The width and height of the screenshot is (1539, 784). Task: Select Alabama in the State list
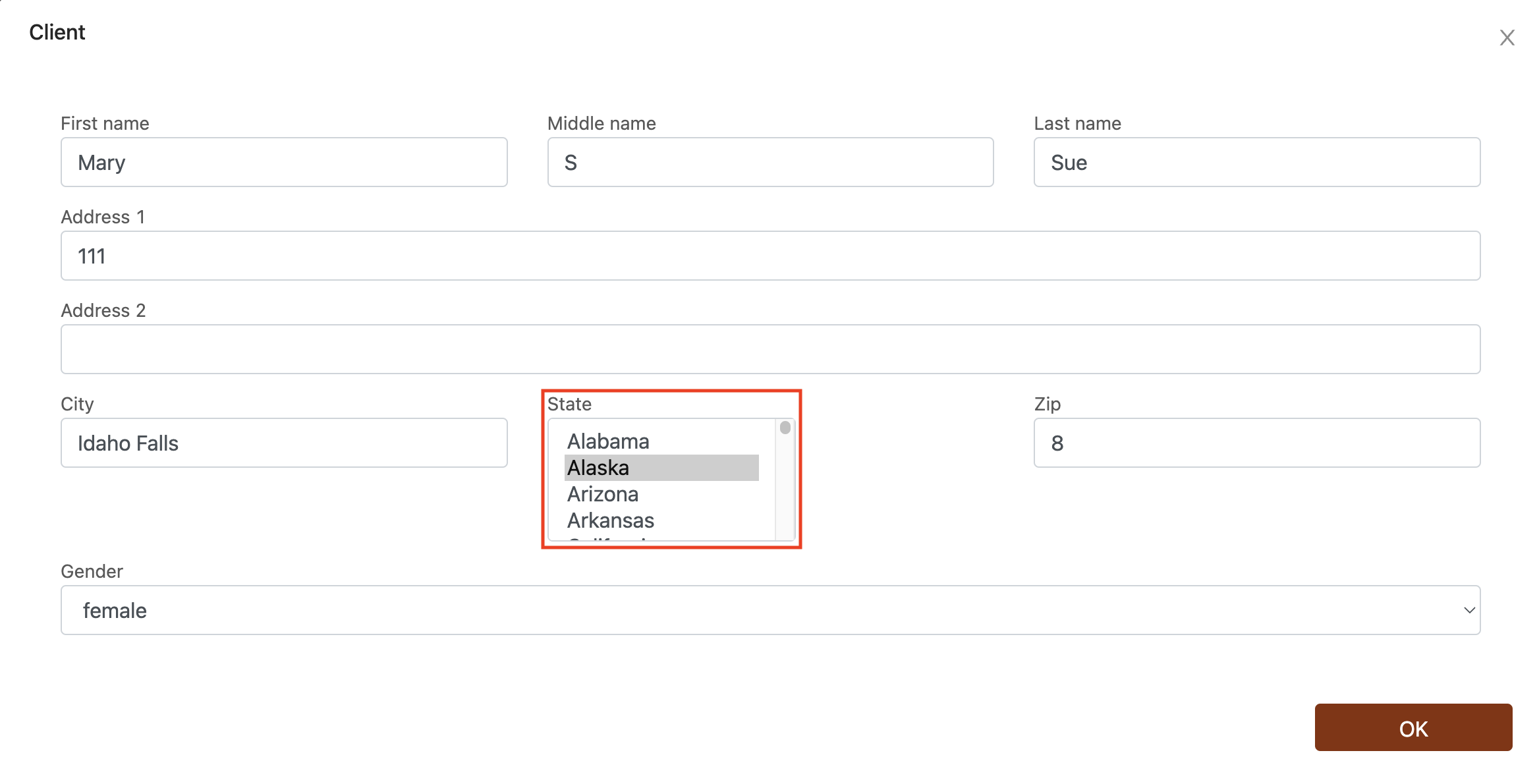pos(608,441)
